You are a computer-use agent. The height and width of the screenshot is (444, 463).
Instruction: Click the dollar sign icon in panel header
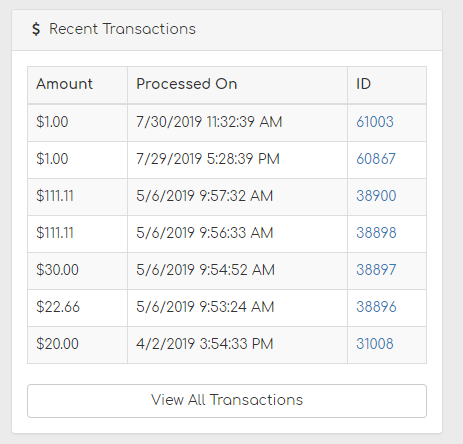point(36,29)
